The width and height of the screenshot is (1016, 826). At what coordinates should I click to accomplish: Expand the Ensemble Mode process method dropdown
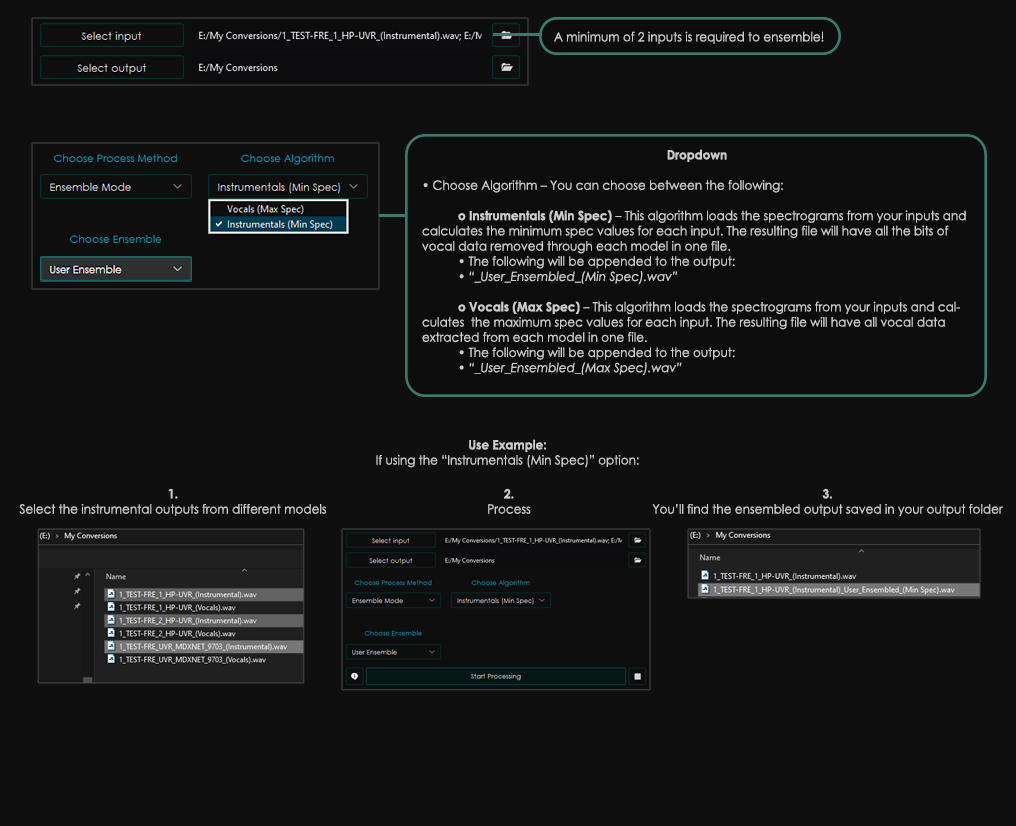115,187
